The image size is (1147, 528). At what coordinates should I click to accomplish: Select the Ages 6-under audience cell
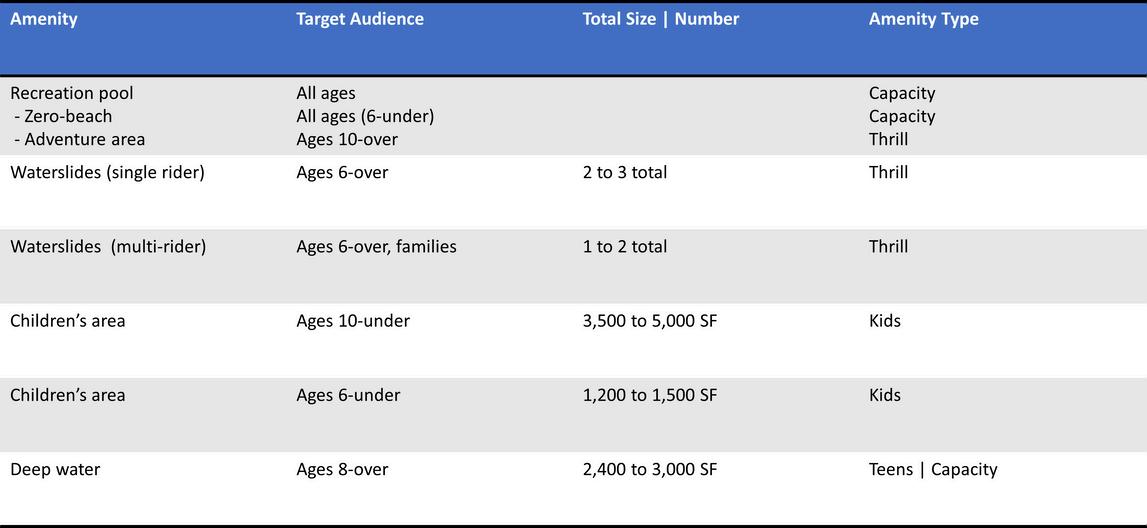point(348,395)
